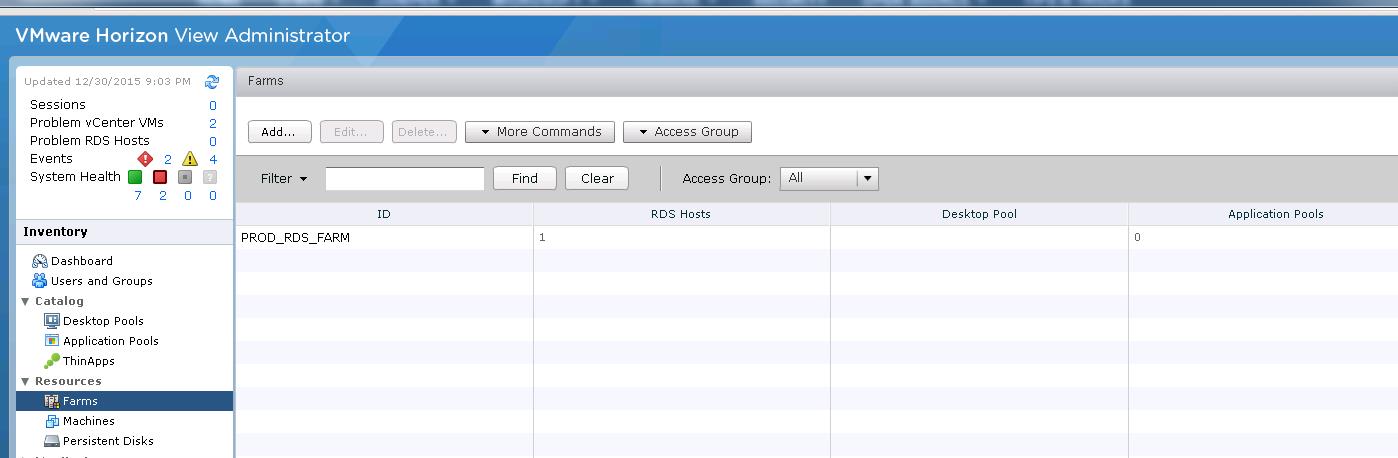
Task: Click the red System Health status square
Action: point(160,177)
